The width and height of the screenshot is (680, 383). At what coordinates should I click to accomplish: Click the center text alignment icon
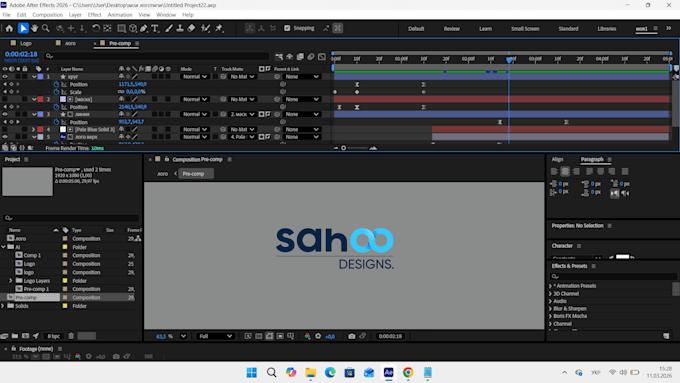(565, 172)
